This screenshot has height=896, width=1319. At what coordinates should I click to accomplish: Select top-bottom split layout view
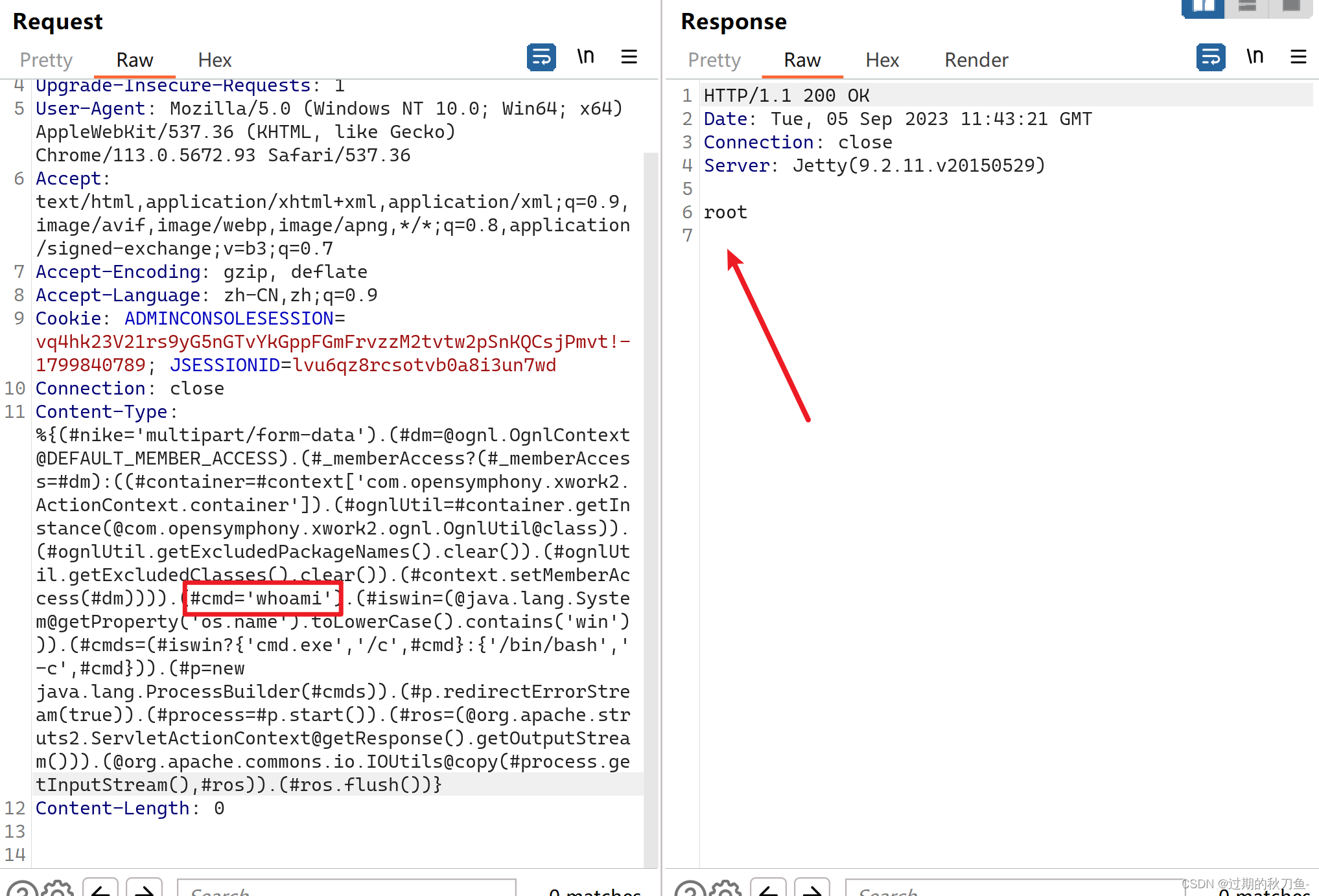[1247, 8]
